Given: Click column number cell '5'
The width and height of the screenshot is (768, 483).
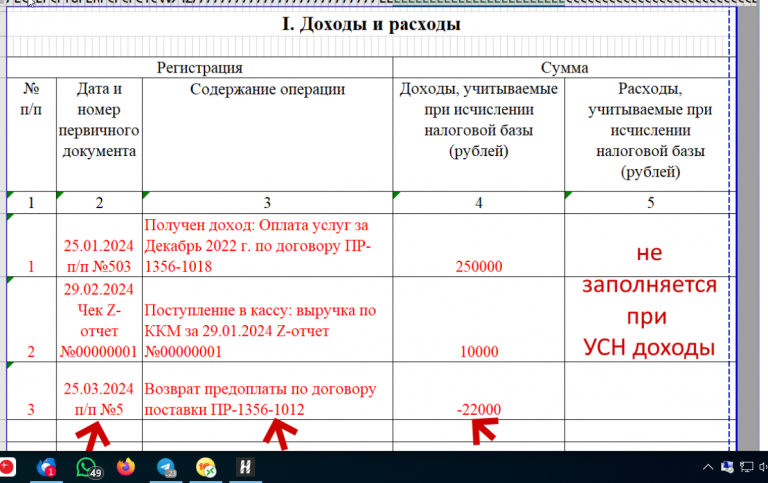Looking at the screenshot, I should click(650, 202).
